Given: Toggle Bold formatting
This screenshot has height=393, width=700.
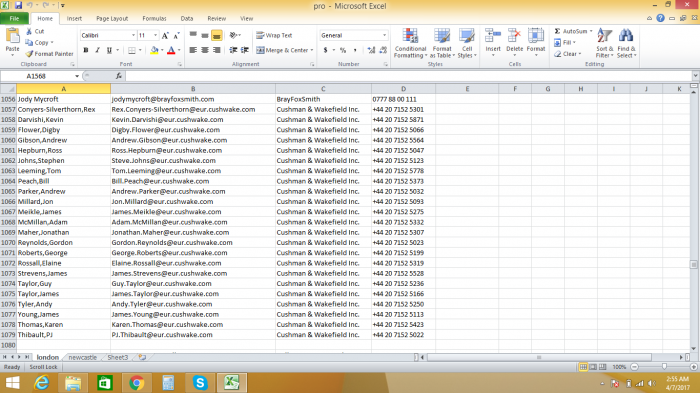Looking at the screenshot, I should pyautogui.click(x=86, y=50).
